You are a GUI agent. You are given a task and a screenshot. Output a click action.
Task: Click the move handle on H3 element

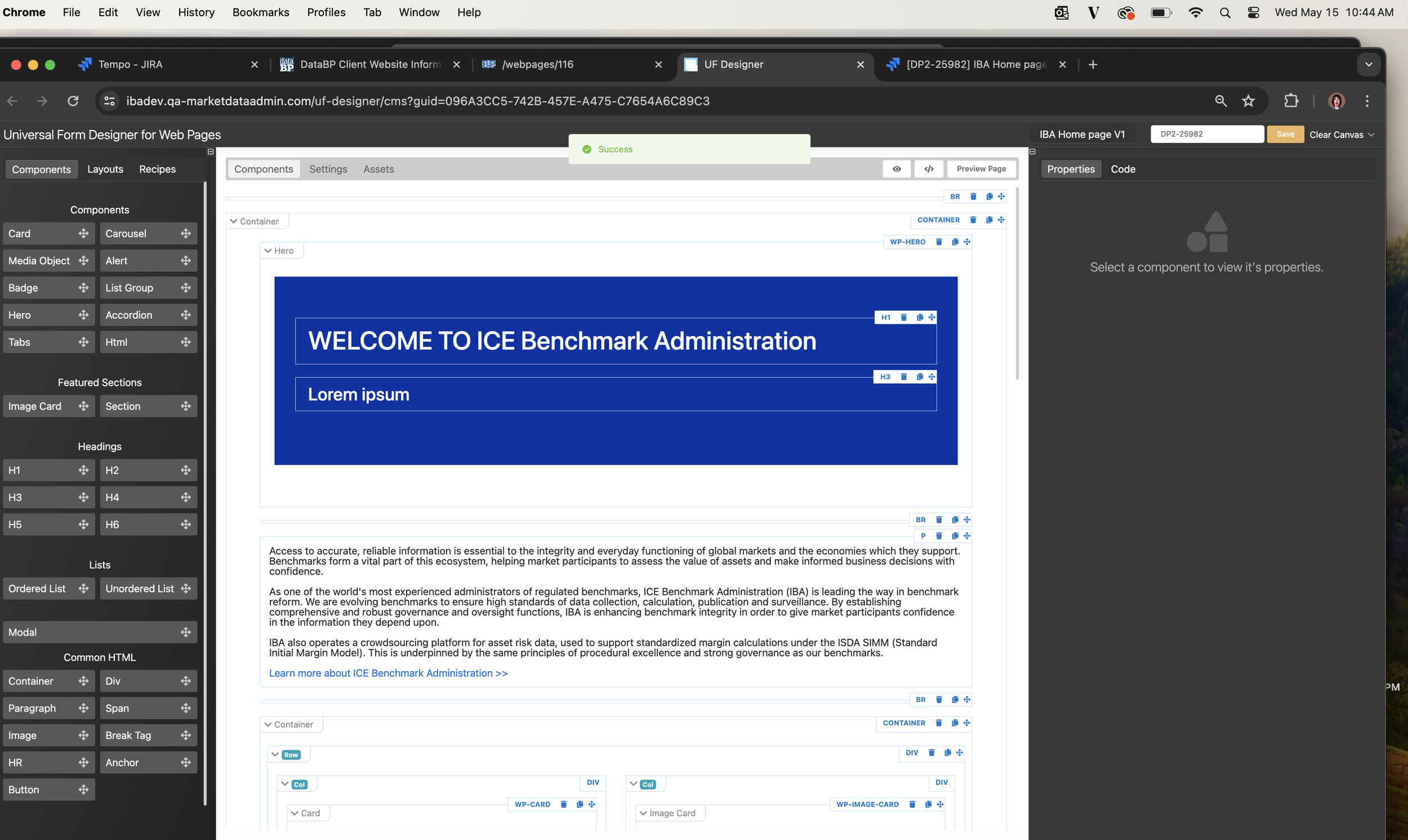(x=932, y=377)
